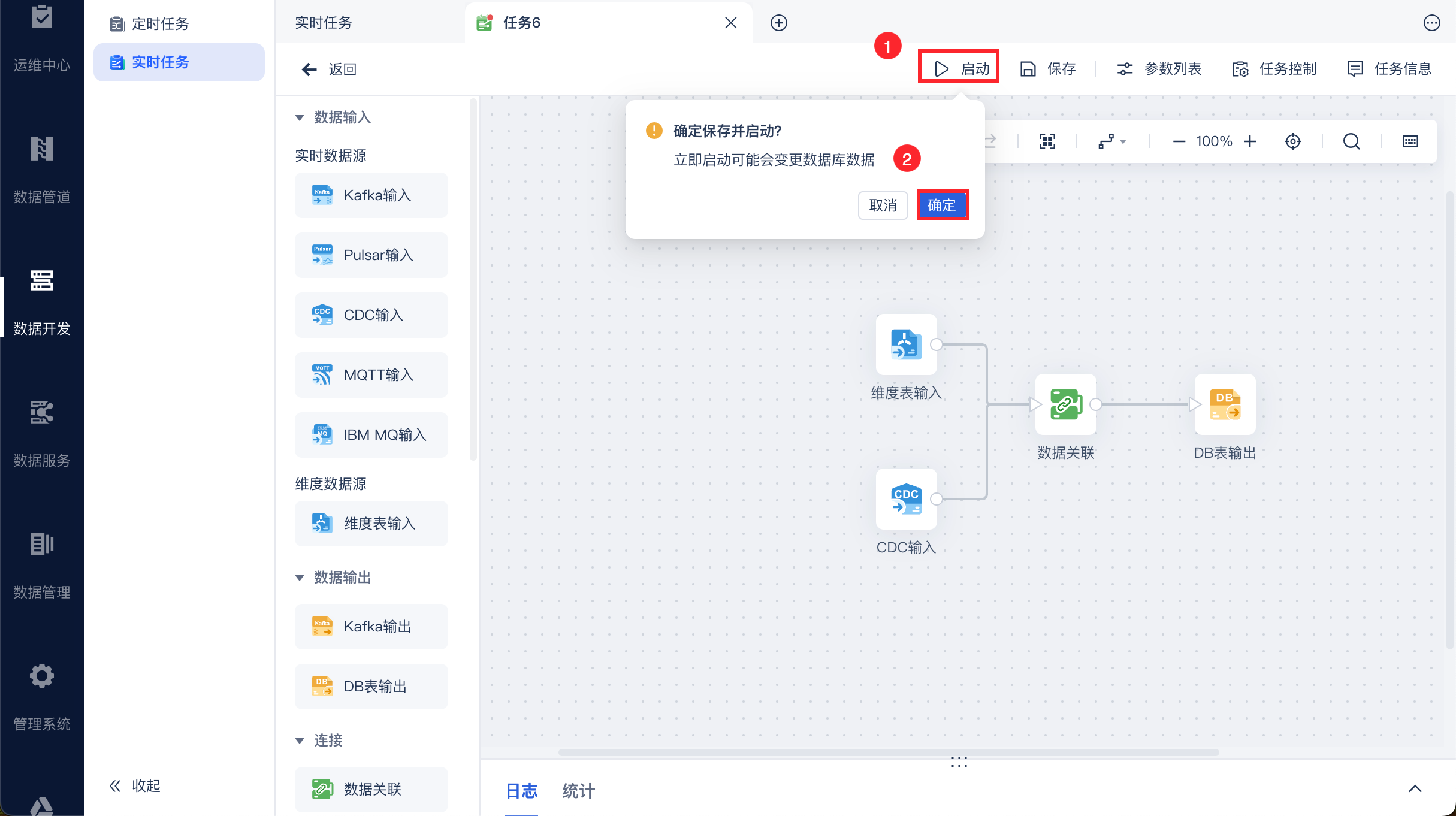
Task: Switch to the 统计 tab
Action: pos(578,791)
